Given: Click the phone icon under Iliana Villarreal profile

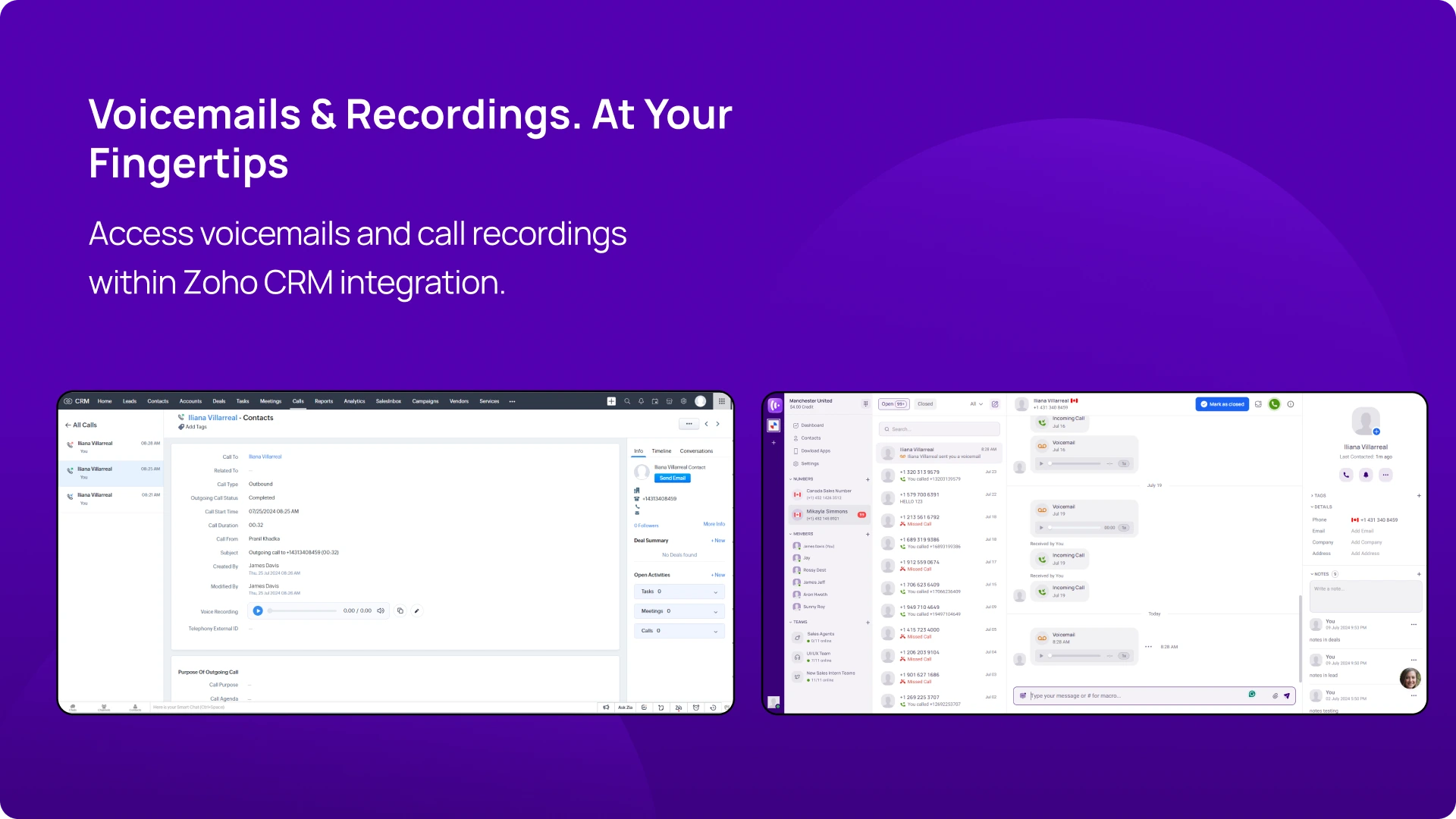Looking at the screenshot, I should click(1346, 475).
